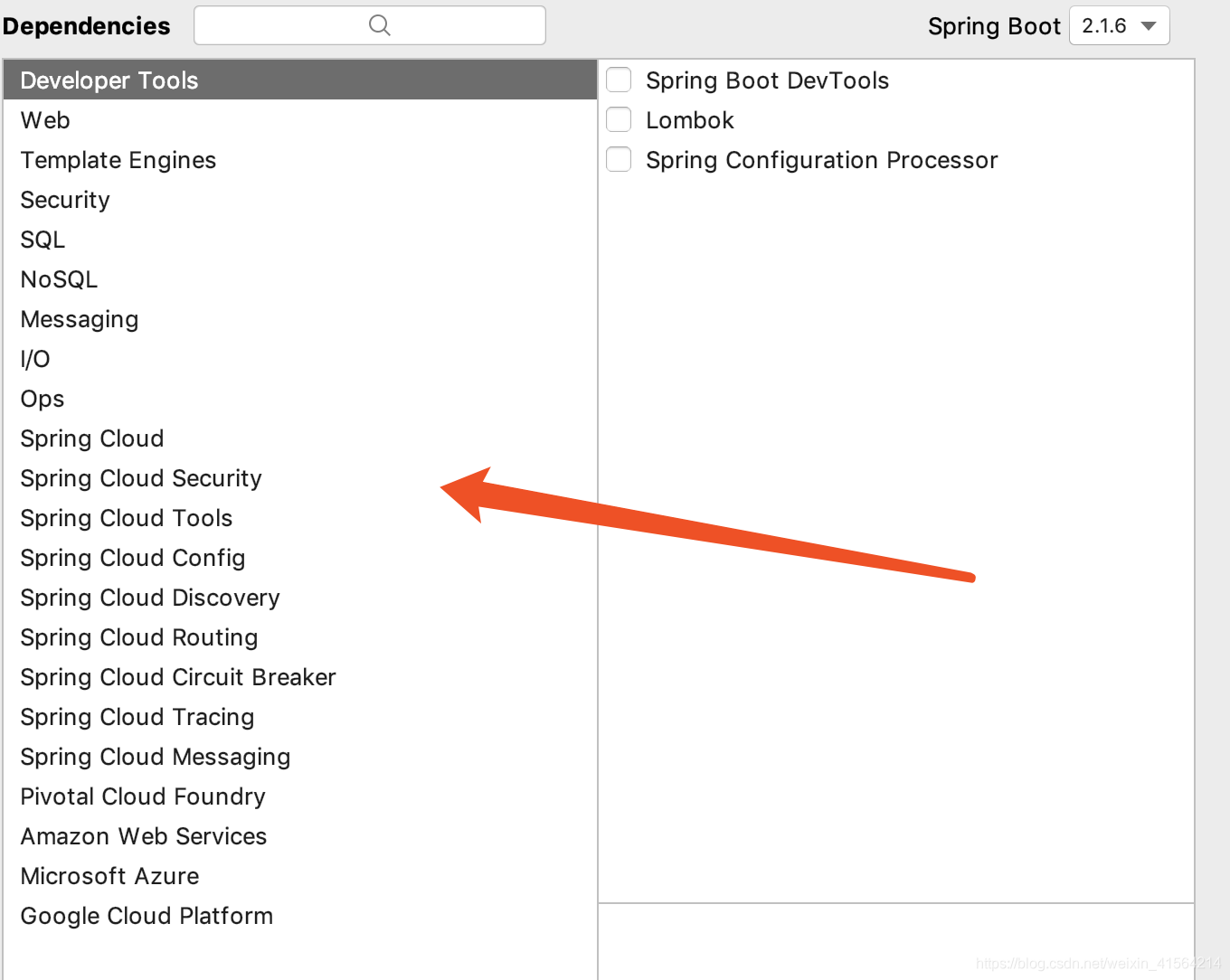This screenshot has width=1230, height=980.
Task: Choose Amazon Web Services category
Action: [300, 836]
